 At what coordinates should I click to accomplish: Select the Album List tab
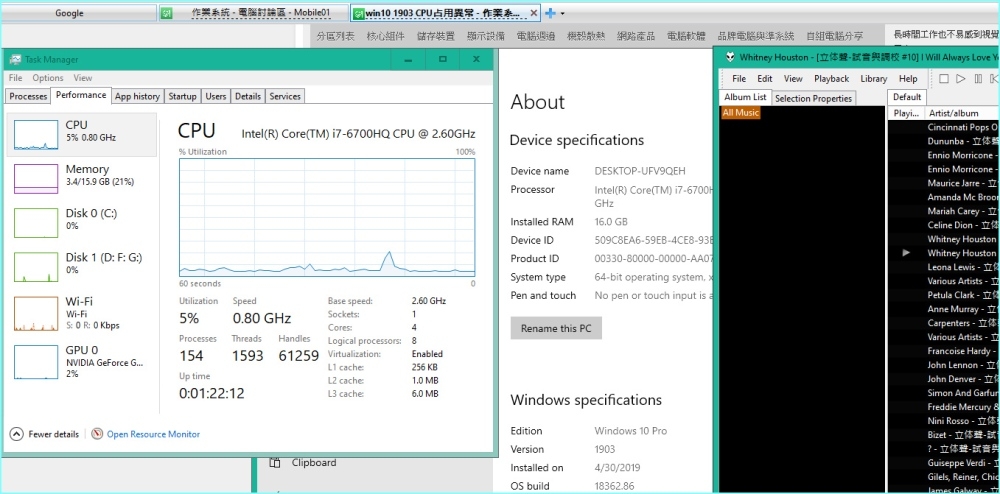click(x=745, y=98)
